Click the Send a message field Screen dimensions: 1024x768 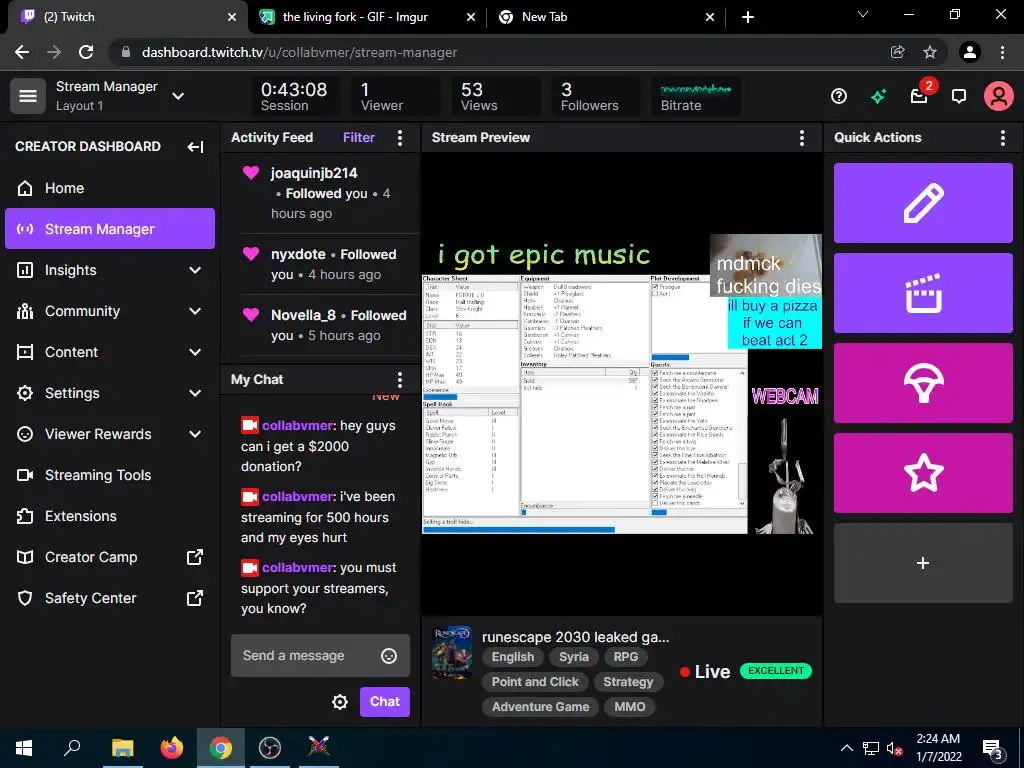point(320,656)
